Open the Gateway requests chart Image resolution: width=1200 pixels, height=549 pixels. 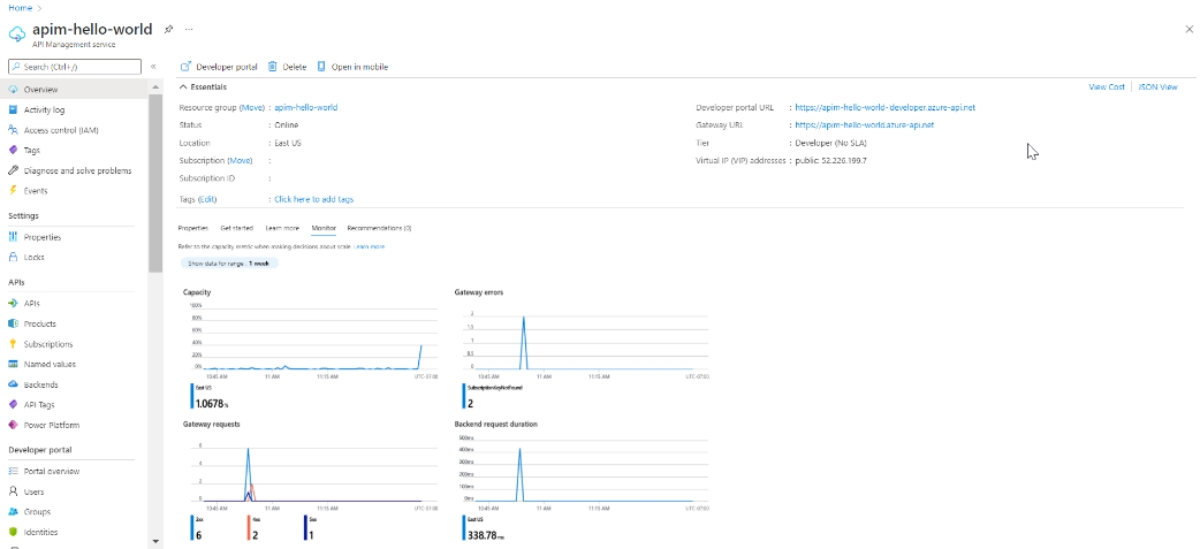pyautogui.click(x=312, y=473)
